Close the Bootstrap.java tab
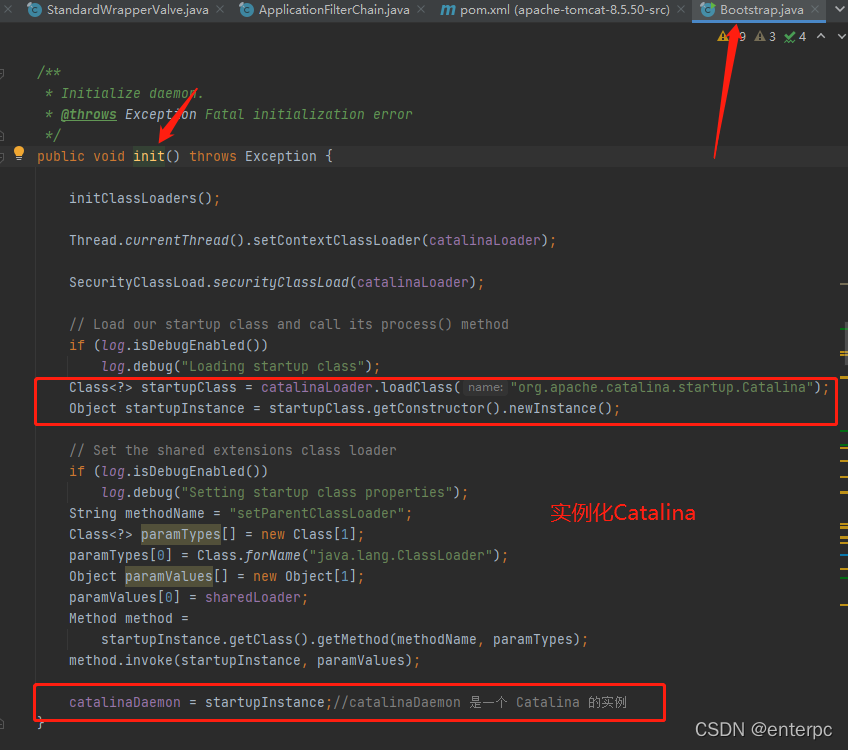The image size is (848, 750). coord(815,9)
